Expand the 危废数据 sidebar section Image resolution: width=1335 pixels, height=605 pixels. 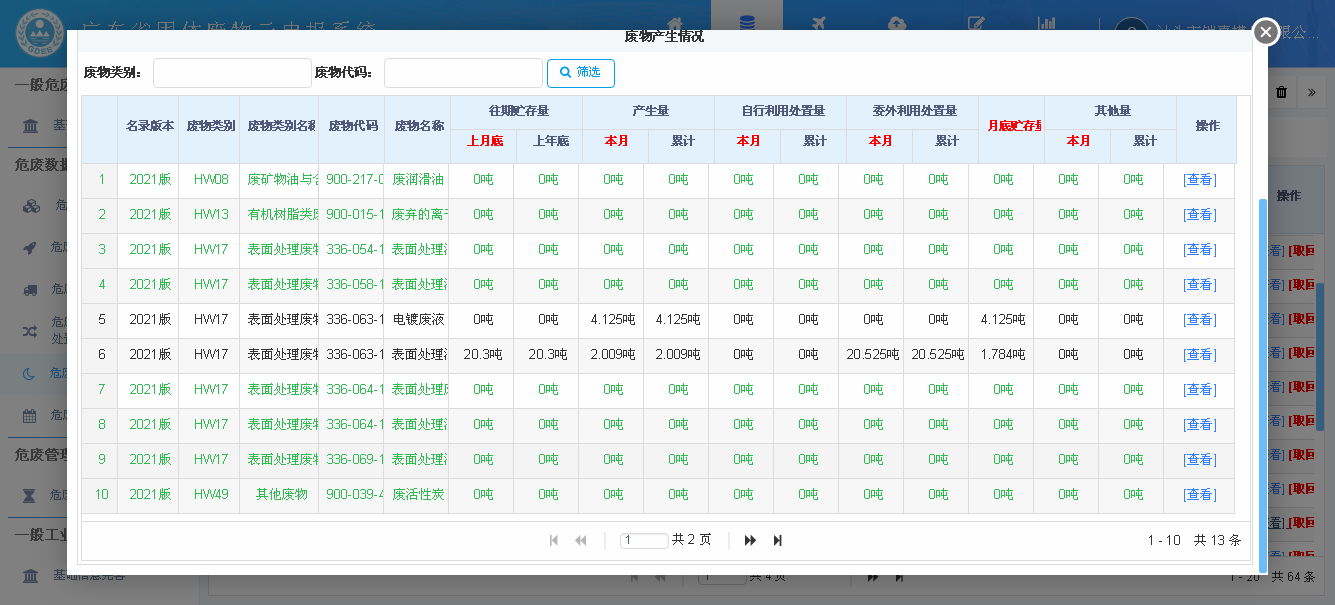coord(40,164)
